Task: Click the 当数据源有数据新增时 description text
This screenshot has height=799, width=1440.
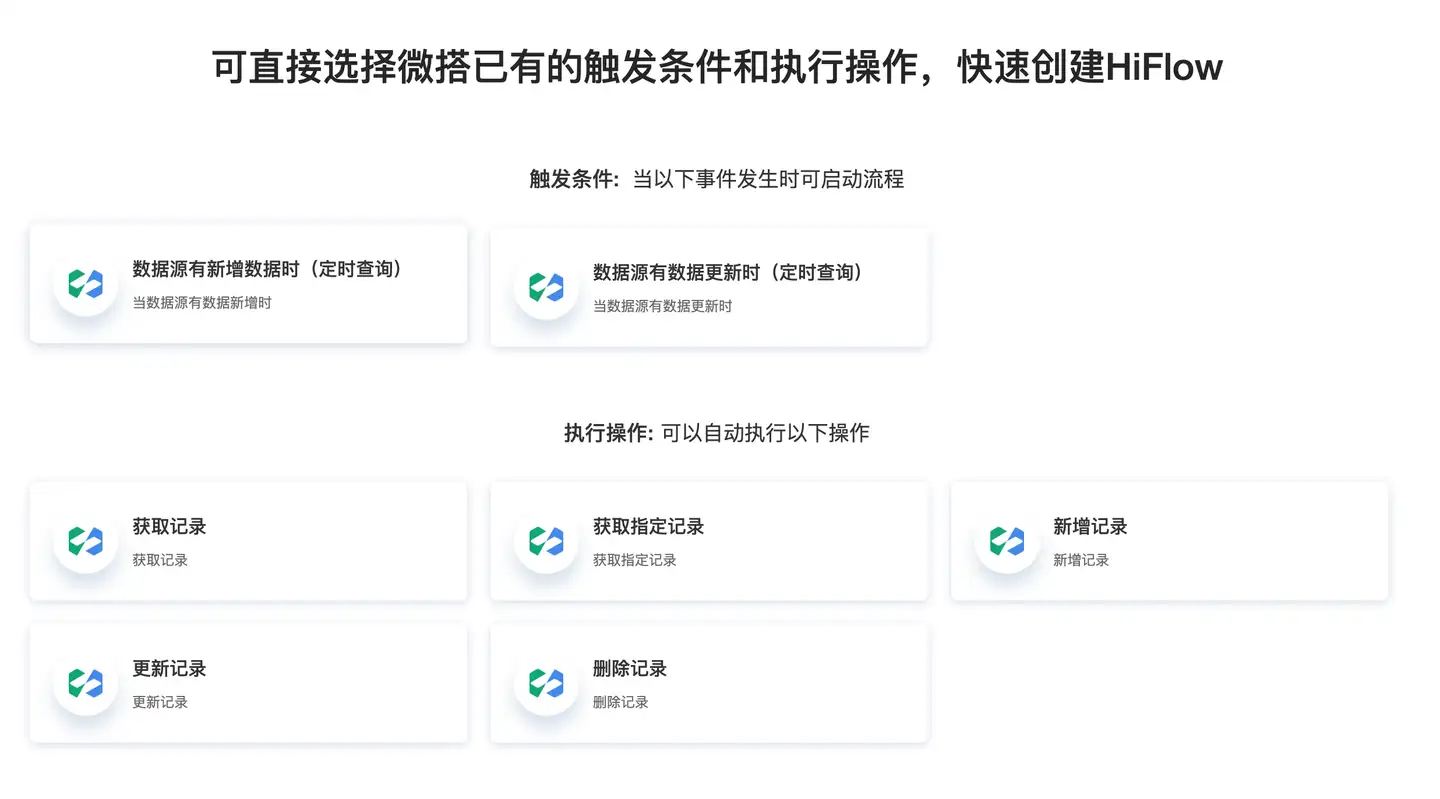Action: coord(202,302)
